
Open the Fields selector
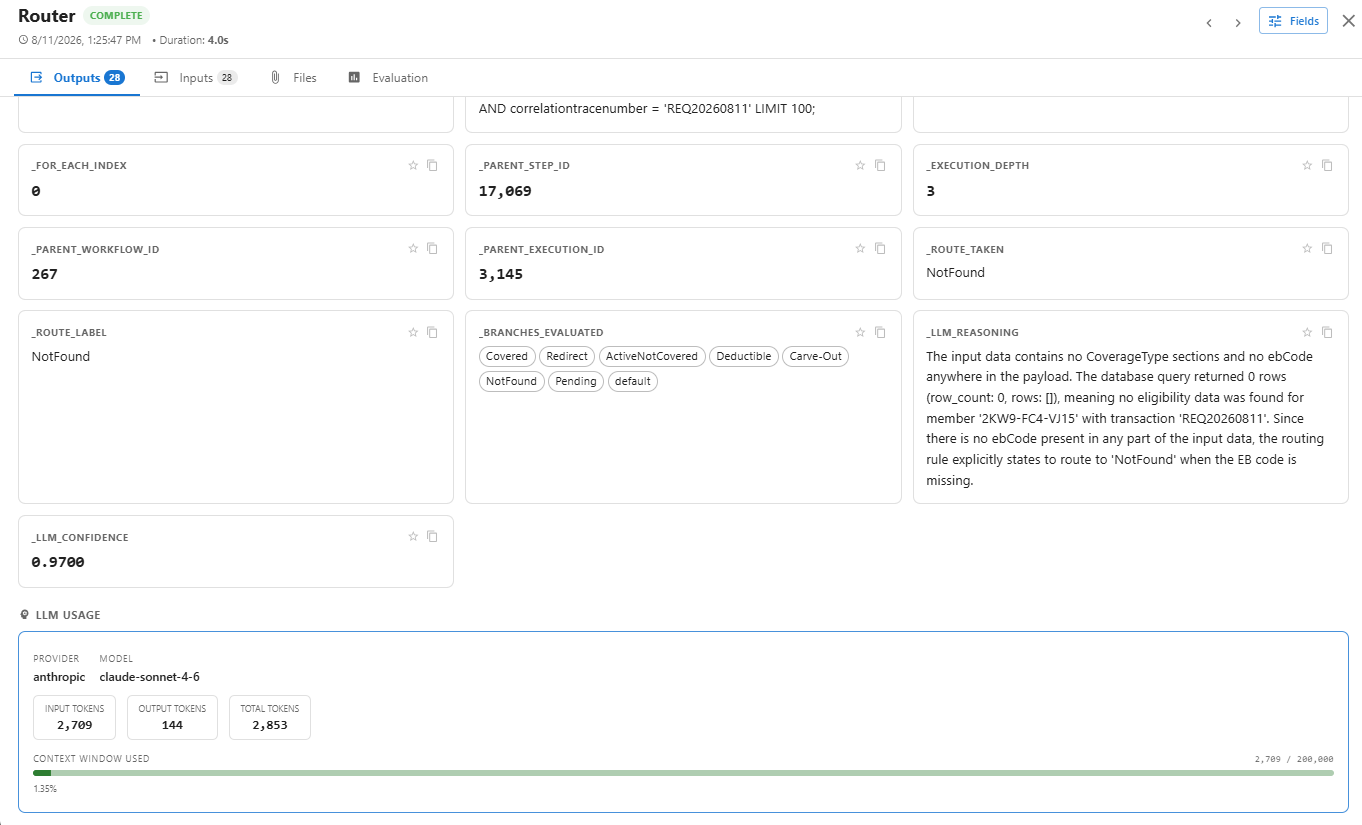[x=1293, y=21]
